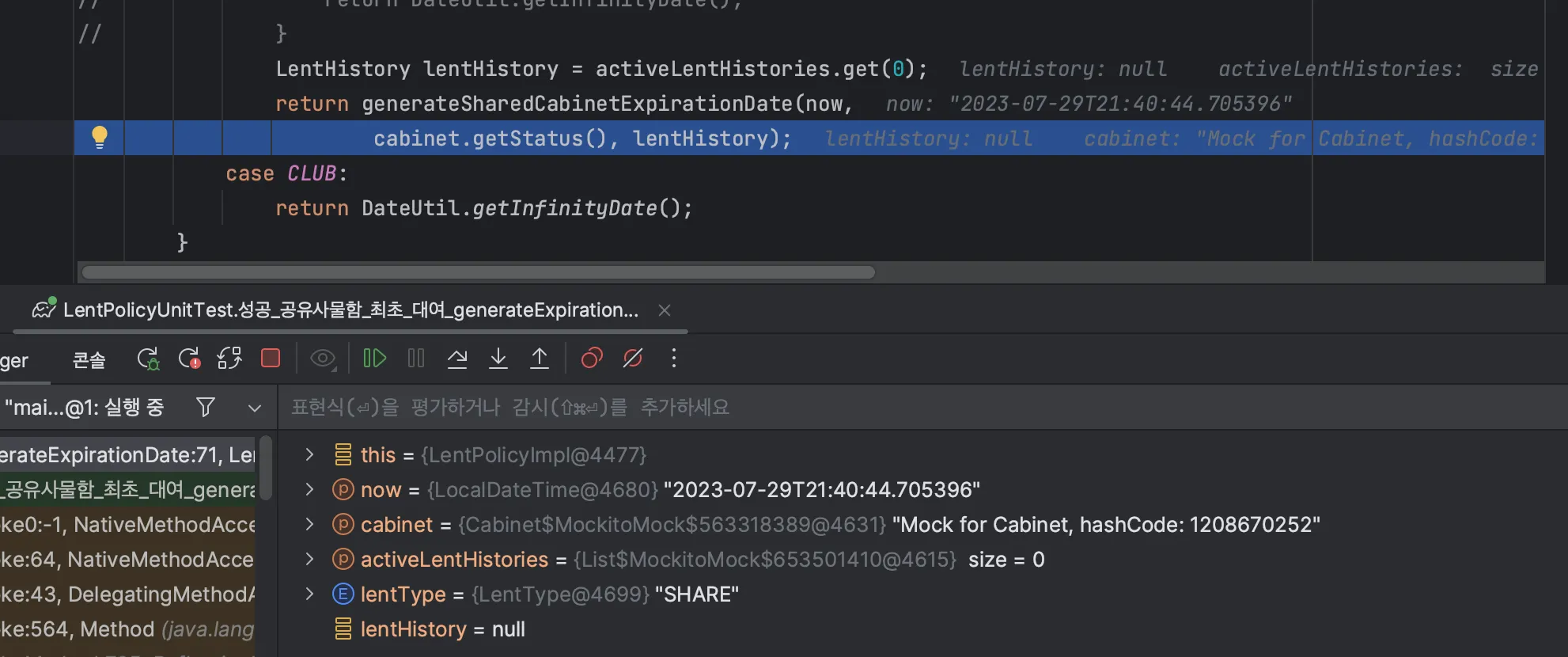Viewport: 1568px width, 657px height.
Task: Click the enum icon beside 'lentType'
Action: (343, 594)
